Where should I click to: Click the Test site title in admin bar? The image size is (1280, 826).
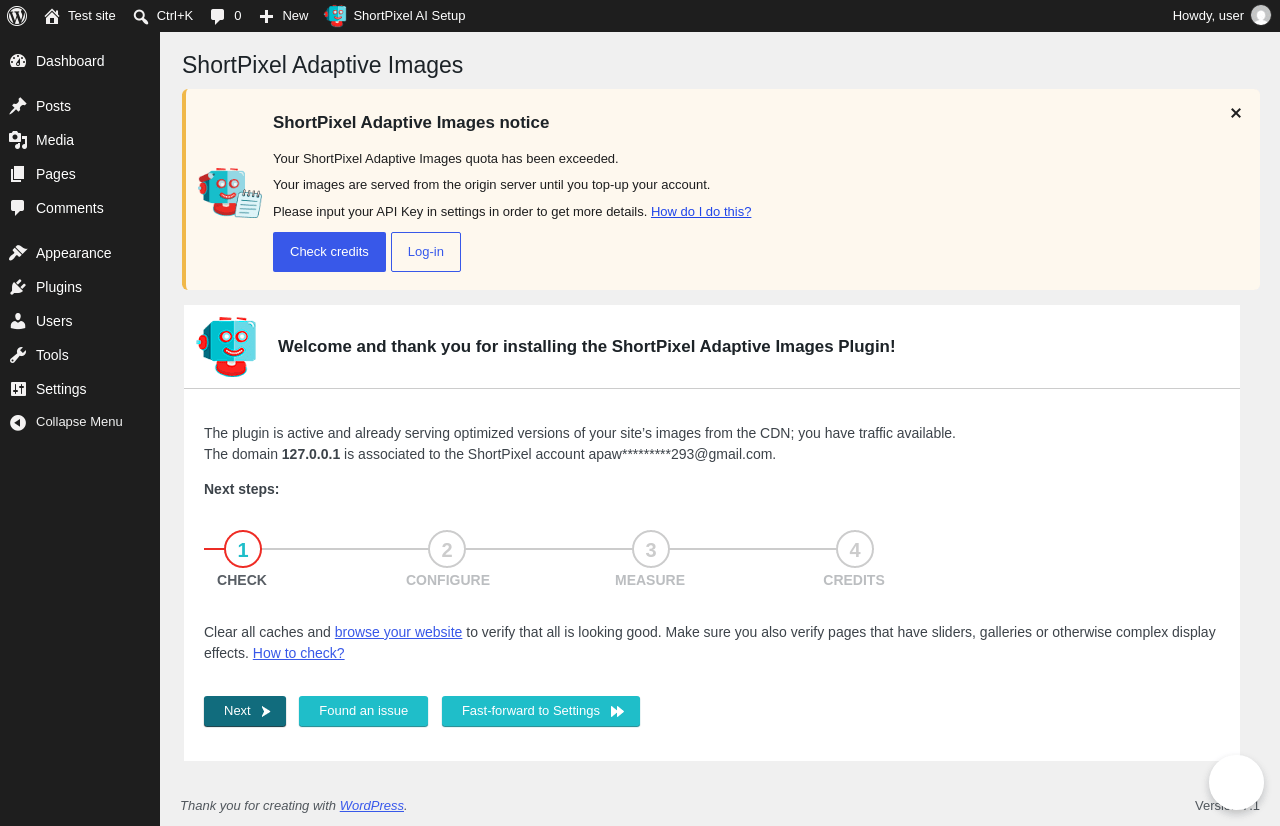92,16
